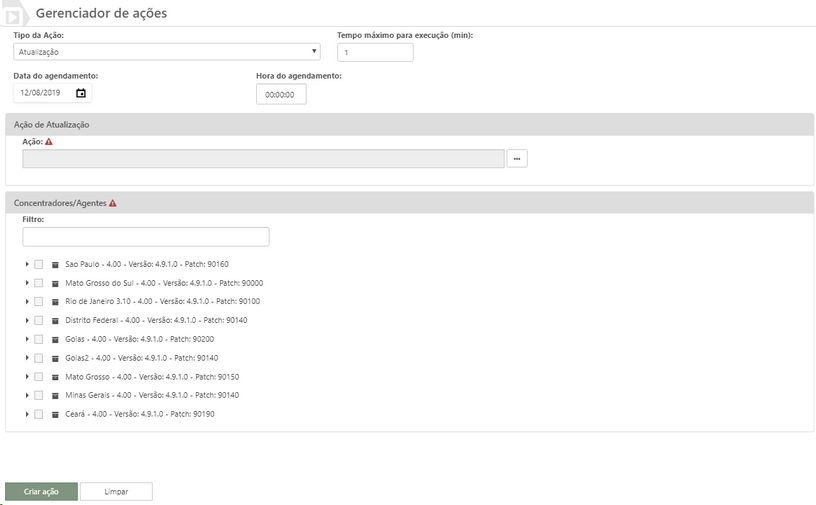Viewport: 816px width, 505px height.
Task: Select the Goias2 Patch 90140 label
Action: (142, 358)
